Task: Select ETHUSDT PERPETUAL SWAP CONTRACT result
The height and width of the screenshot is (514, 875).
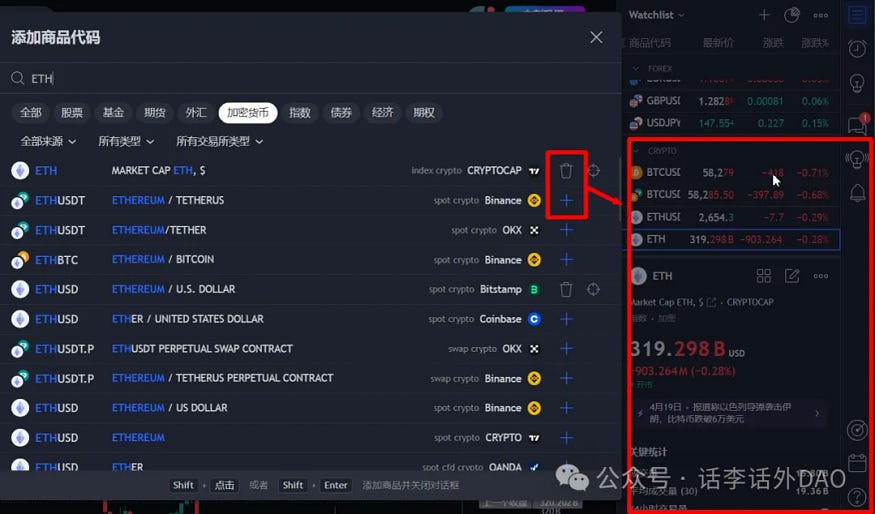Action: point(309,348)
